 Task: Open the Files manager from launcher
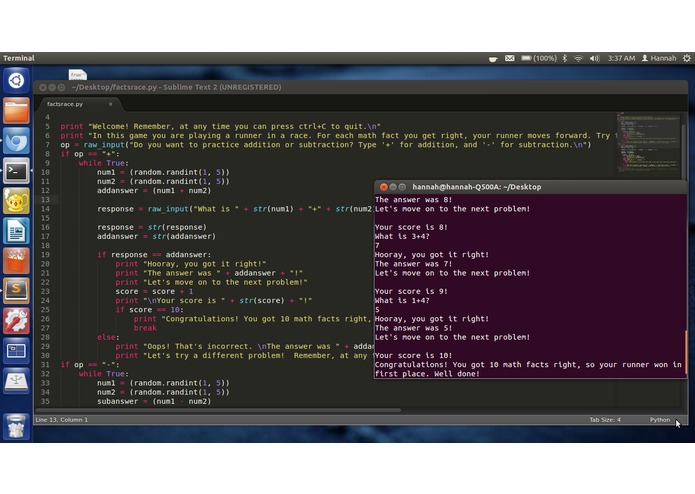click(x=16, y=111)
